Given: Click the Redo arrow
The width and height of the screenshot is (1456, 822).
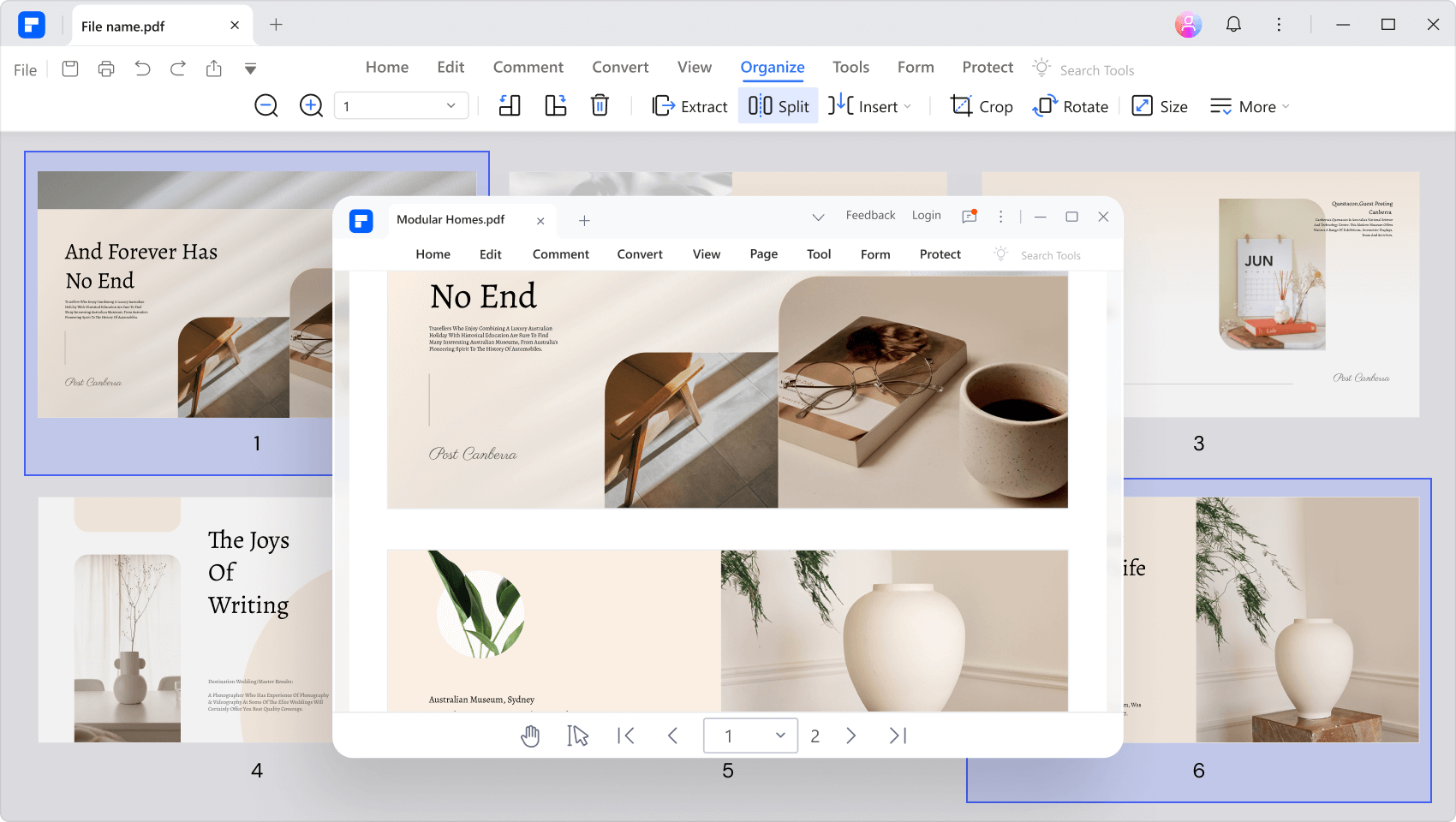Looking at the screenshot, I should (178, 68).
